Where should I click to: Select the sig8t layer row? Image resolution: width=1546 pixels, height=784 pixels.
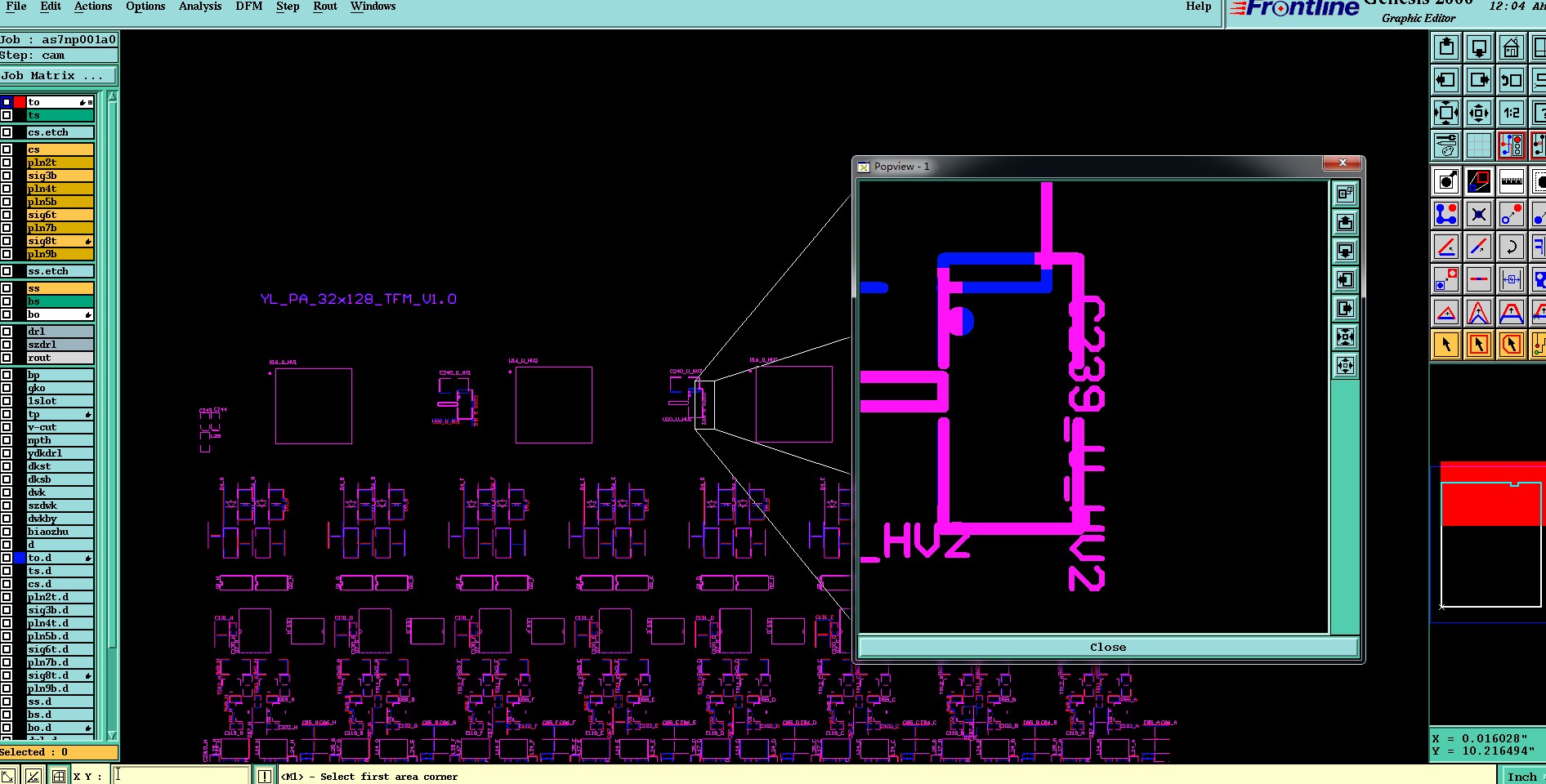60,241
